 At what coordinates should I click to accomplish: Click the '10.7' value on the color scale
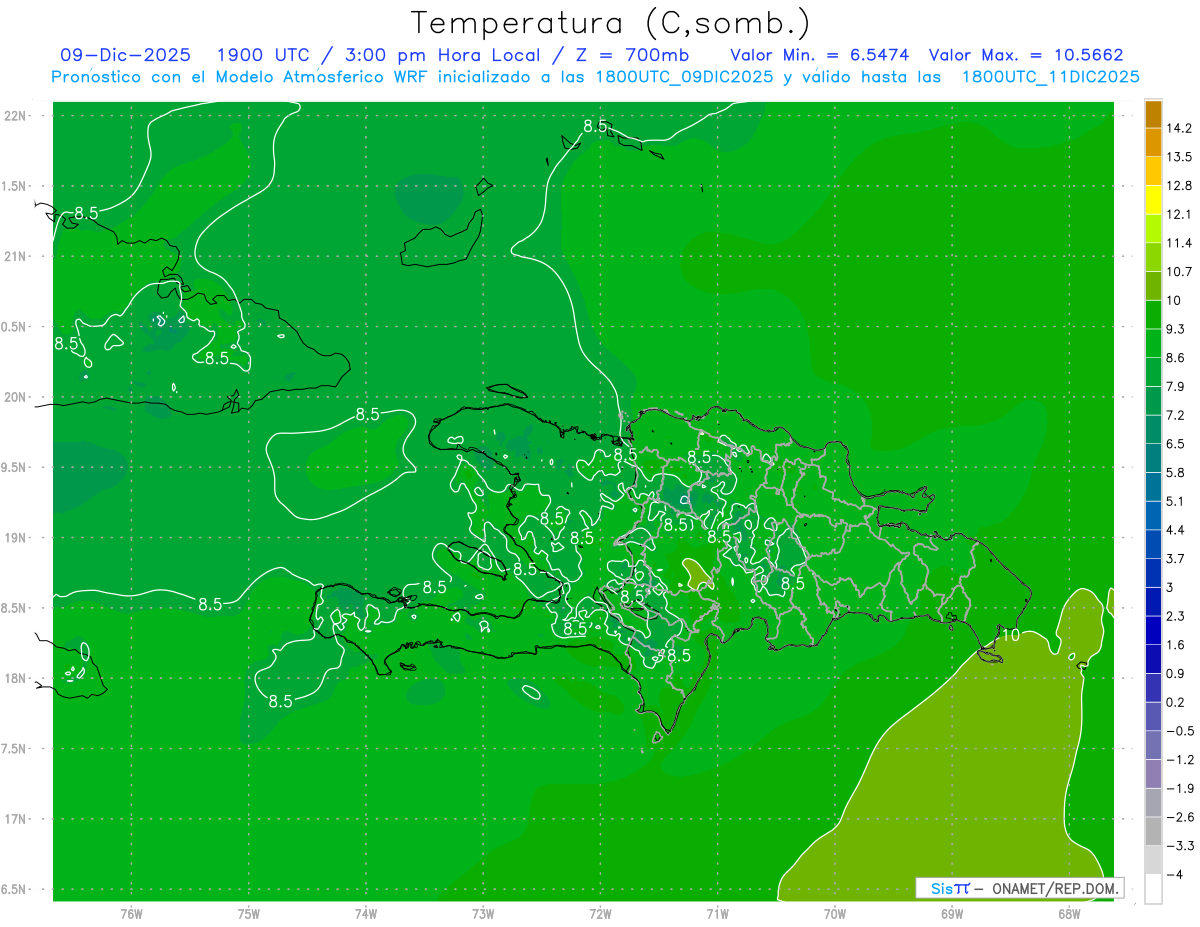(x=1178, y=272)
